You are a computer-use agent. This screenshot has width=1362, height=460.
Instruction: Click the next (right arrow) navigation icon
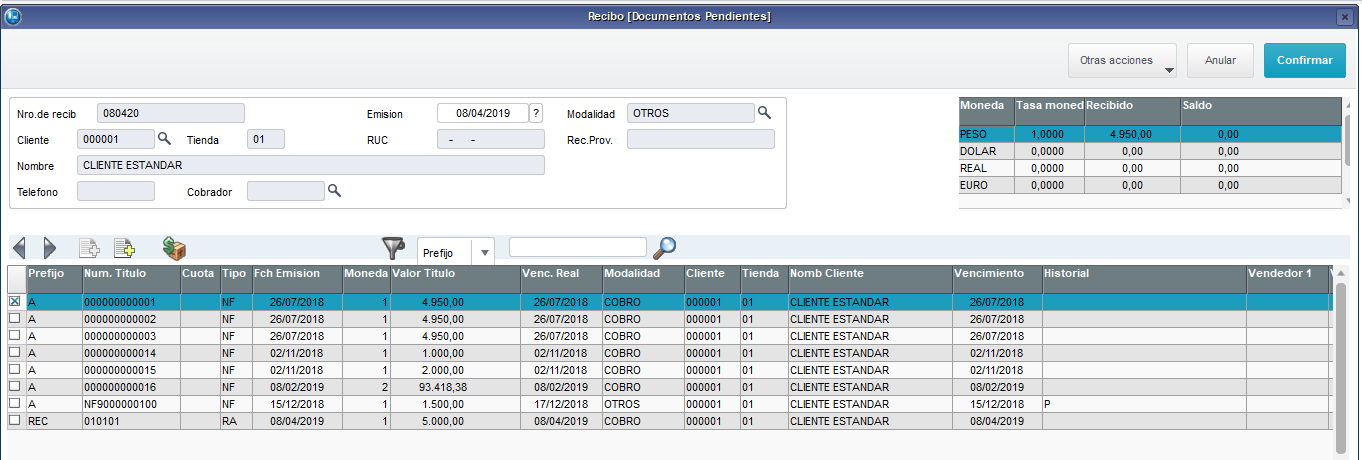(x=50, y=248)
